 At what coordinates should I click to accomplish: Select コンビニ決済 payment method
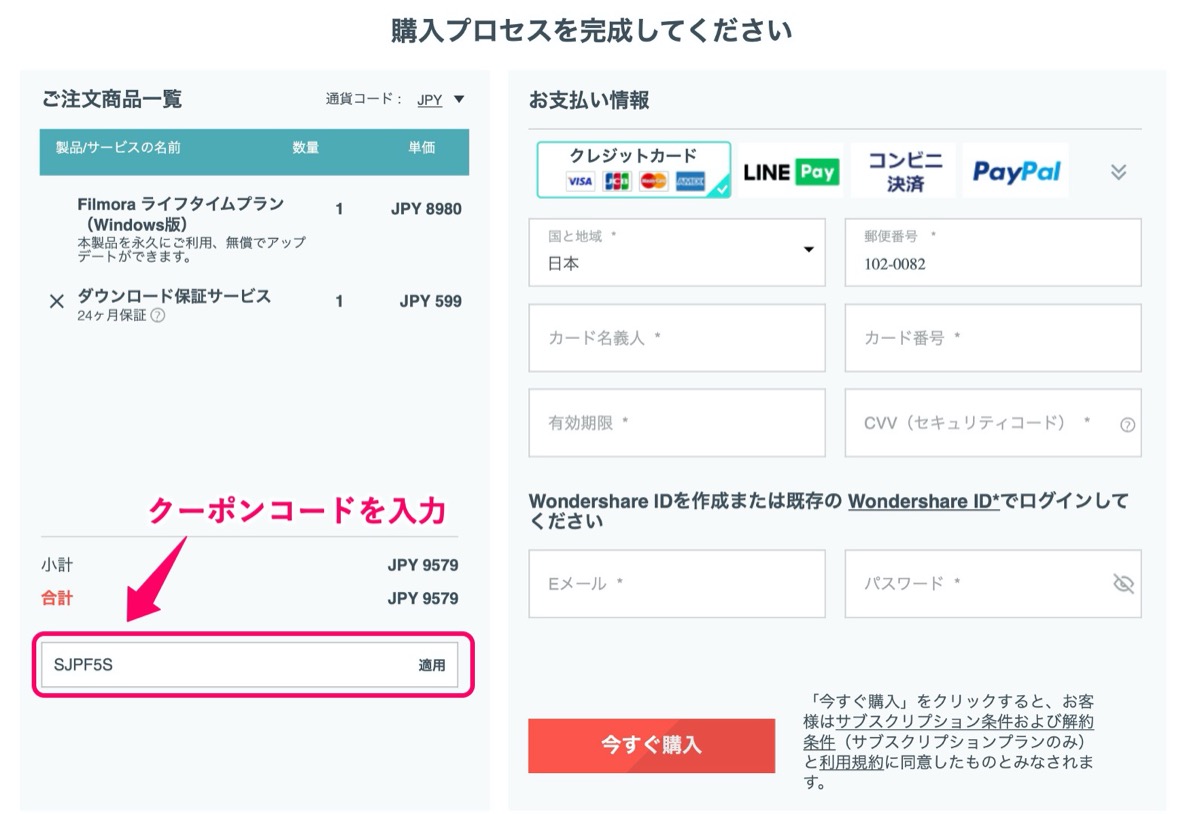pos(904,171)
